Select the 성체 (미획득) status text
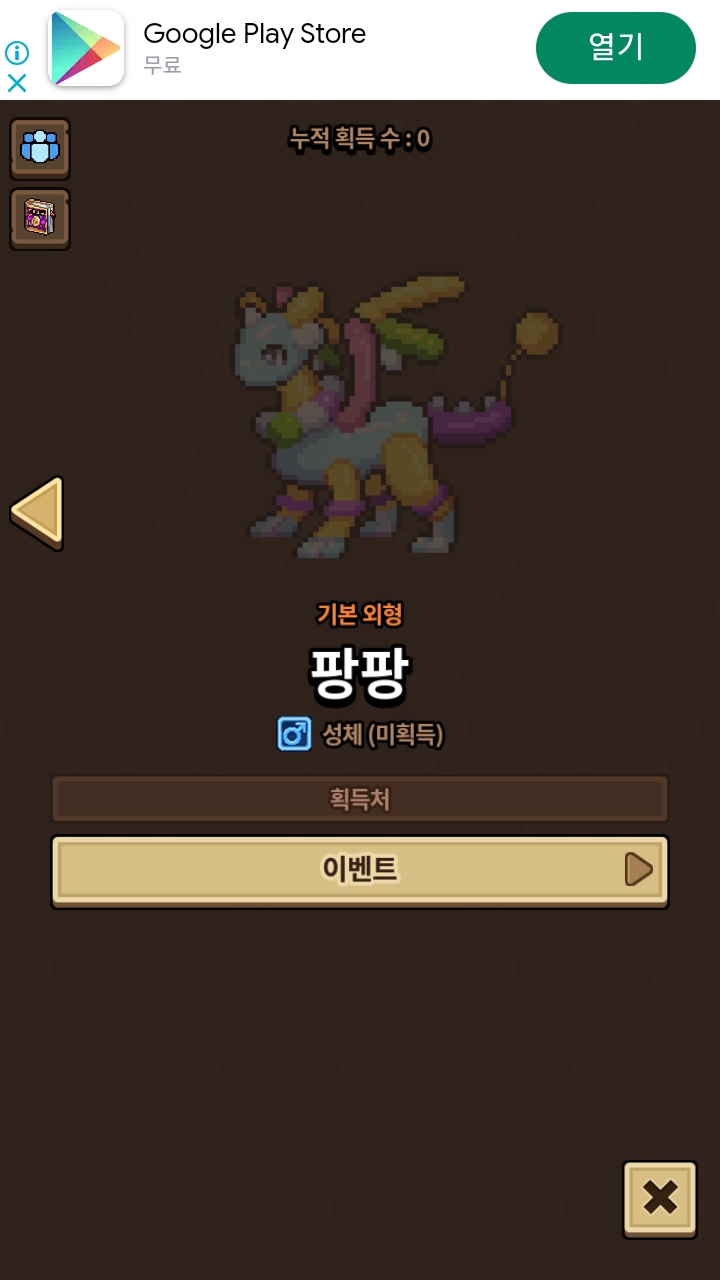This screenshot has width=720, height=1280. (382, 736)
